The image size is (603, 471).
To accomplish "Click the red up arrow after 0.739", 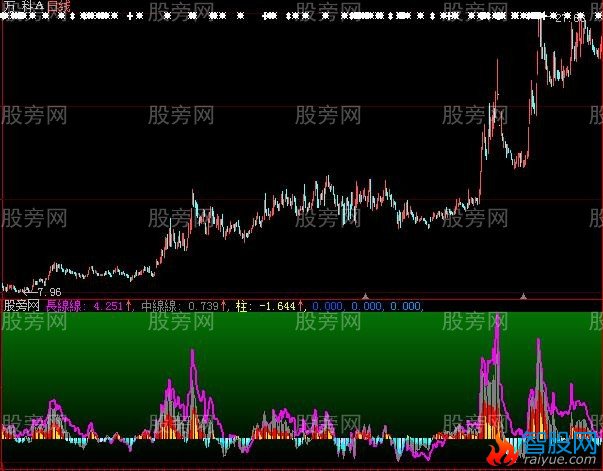I will pyautogui.click(x=225, y=305).
